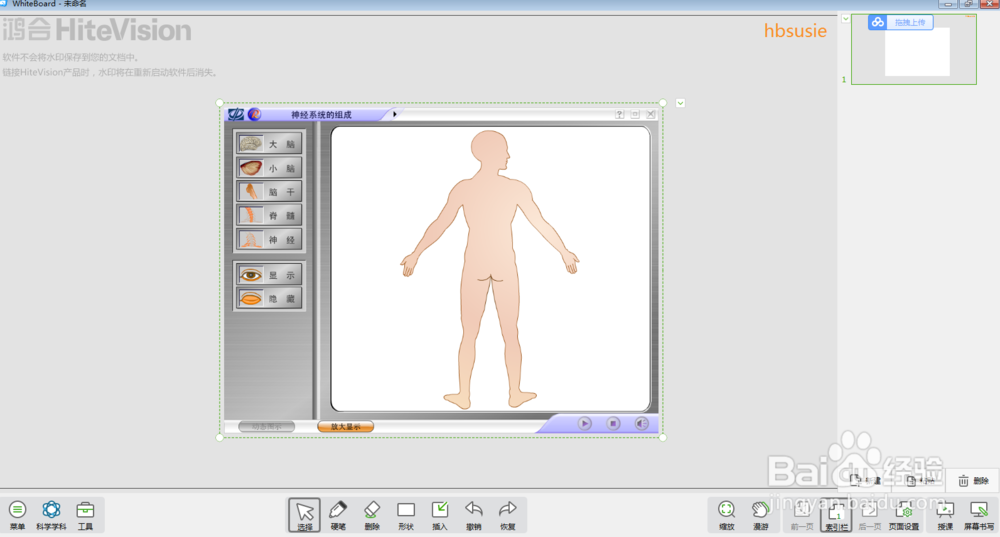Close the courseware window with X

651,114
